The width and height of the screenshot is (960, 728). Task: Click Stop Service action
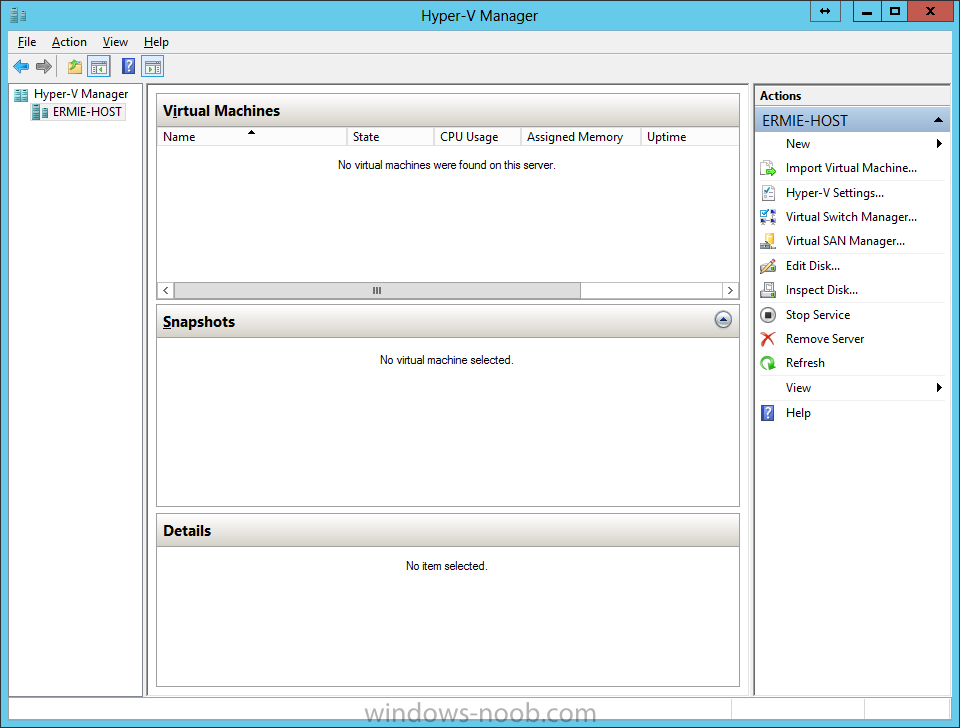coord(818,315)
